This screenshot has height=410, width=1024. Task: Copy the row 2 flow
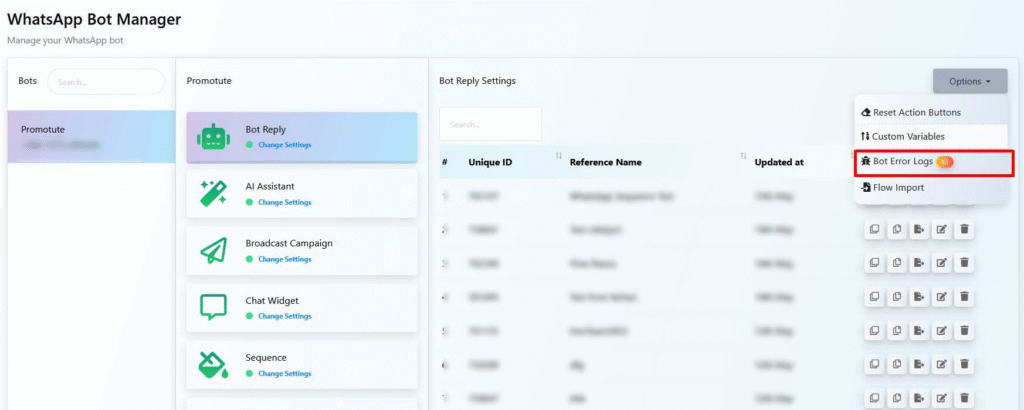897,229
